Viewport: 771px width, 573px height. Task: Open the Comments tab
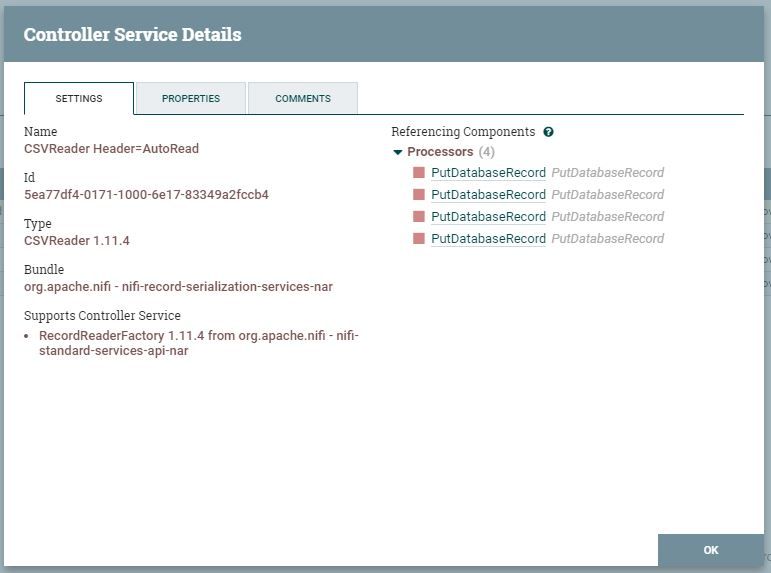303,98
